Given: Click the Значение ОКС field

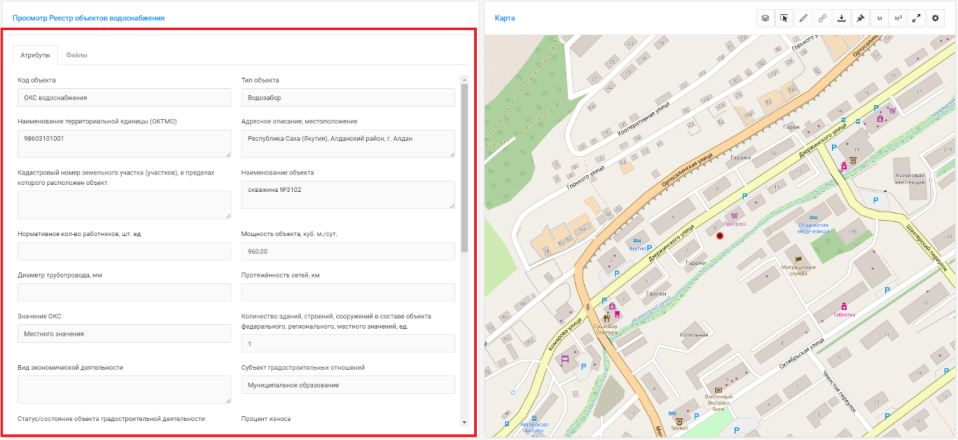Looking at the screenshot, I should click(124, 334).
